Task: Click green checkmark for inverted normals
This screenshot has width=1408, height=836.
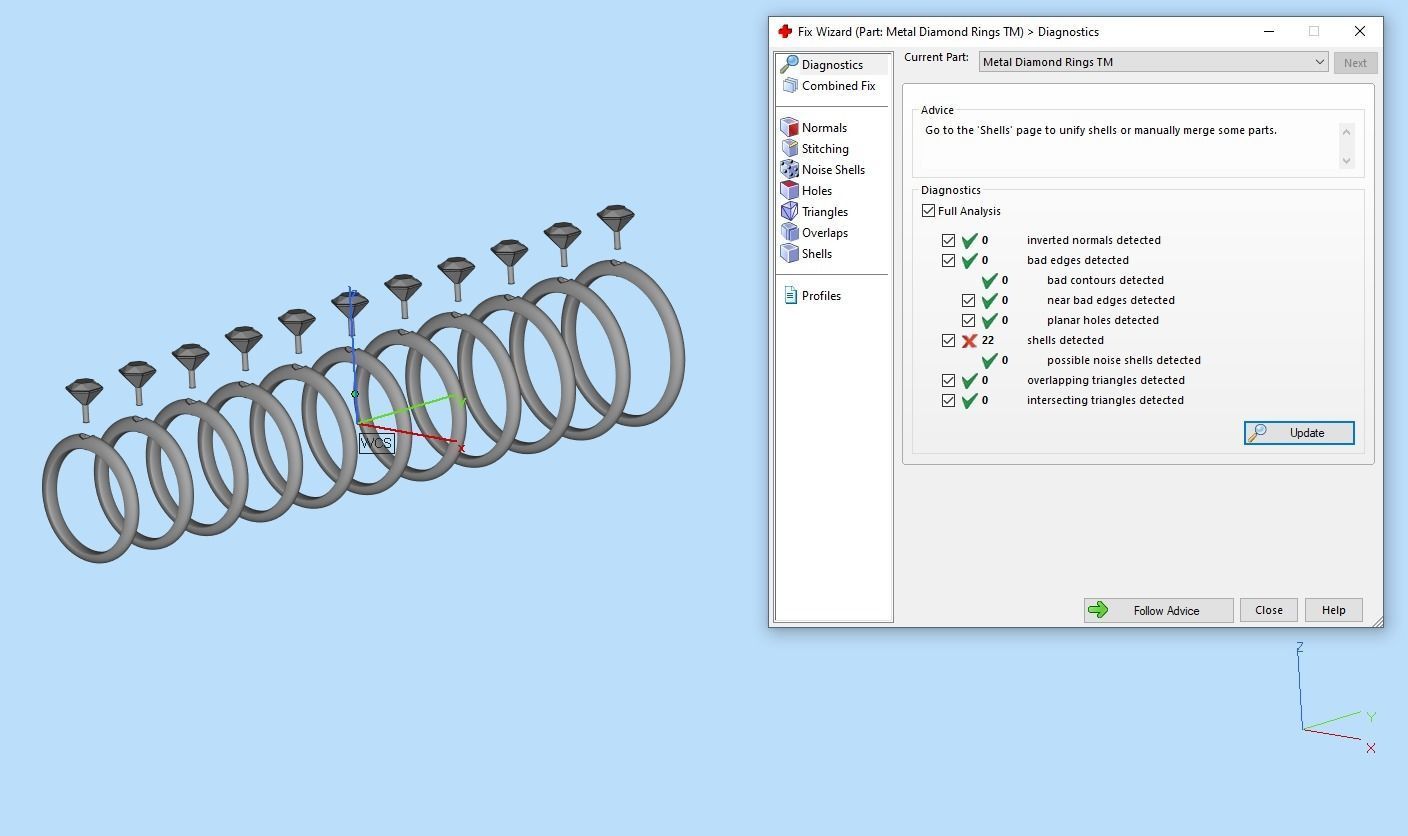Action: [x=969, y=241]
